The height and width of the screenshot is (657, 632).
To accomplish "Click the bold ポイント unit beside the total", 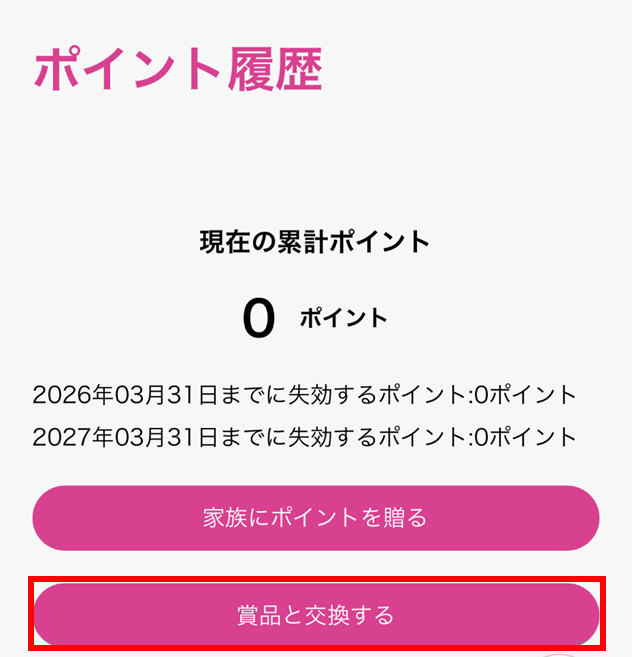I will [343, 319].
